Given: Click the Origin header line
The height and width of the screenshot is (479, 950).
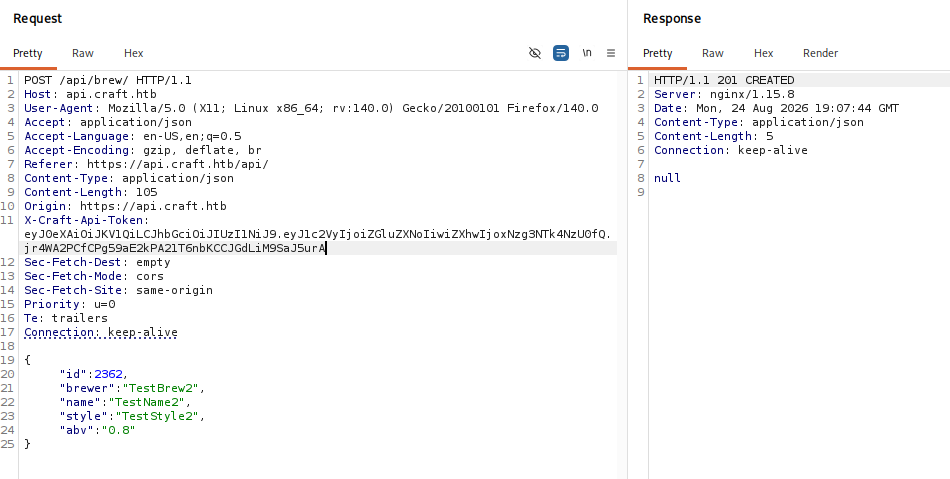Looking at the screenshot, I should (x=125, y=206).
